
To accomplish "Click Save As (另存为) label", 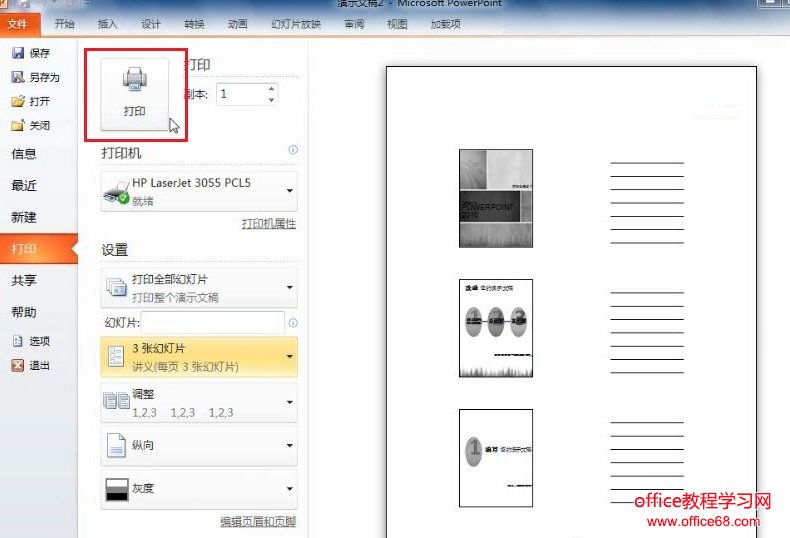I will tap(44, 77).
